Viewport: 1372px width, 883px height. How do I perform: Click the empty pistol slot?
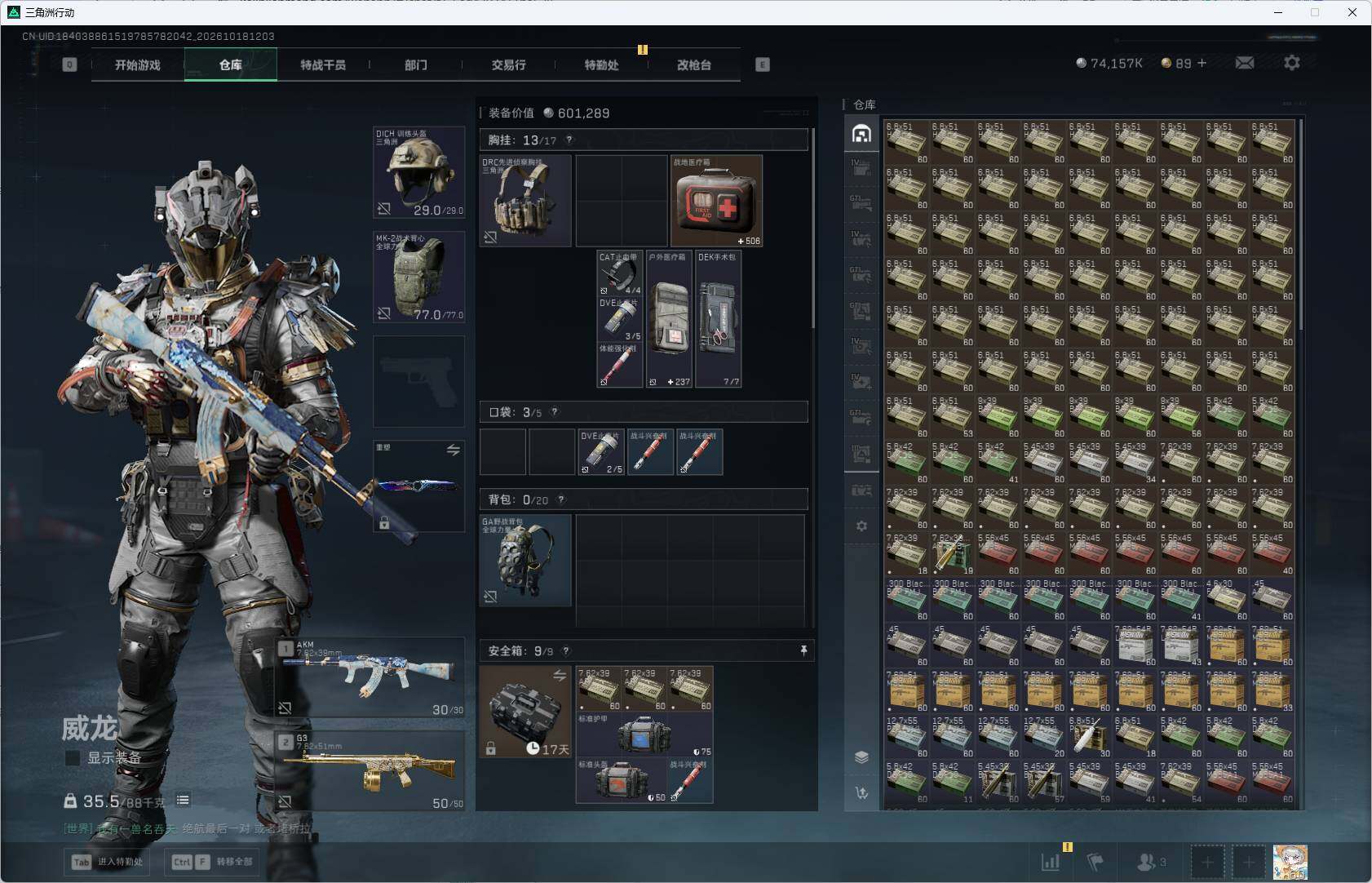(418, 381)
